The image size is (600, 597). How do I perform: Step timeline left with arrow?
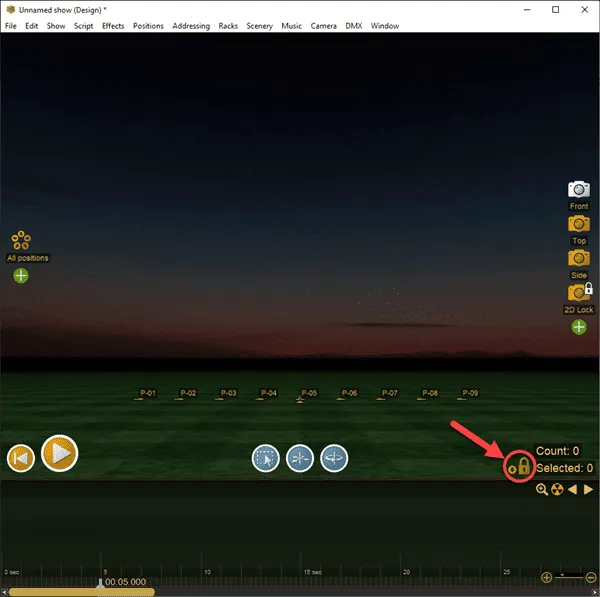pyautogui.click(x=573, y=489)
